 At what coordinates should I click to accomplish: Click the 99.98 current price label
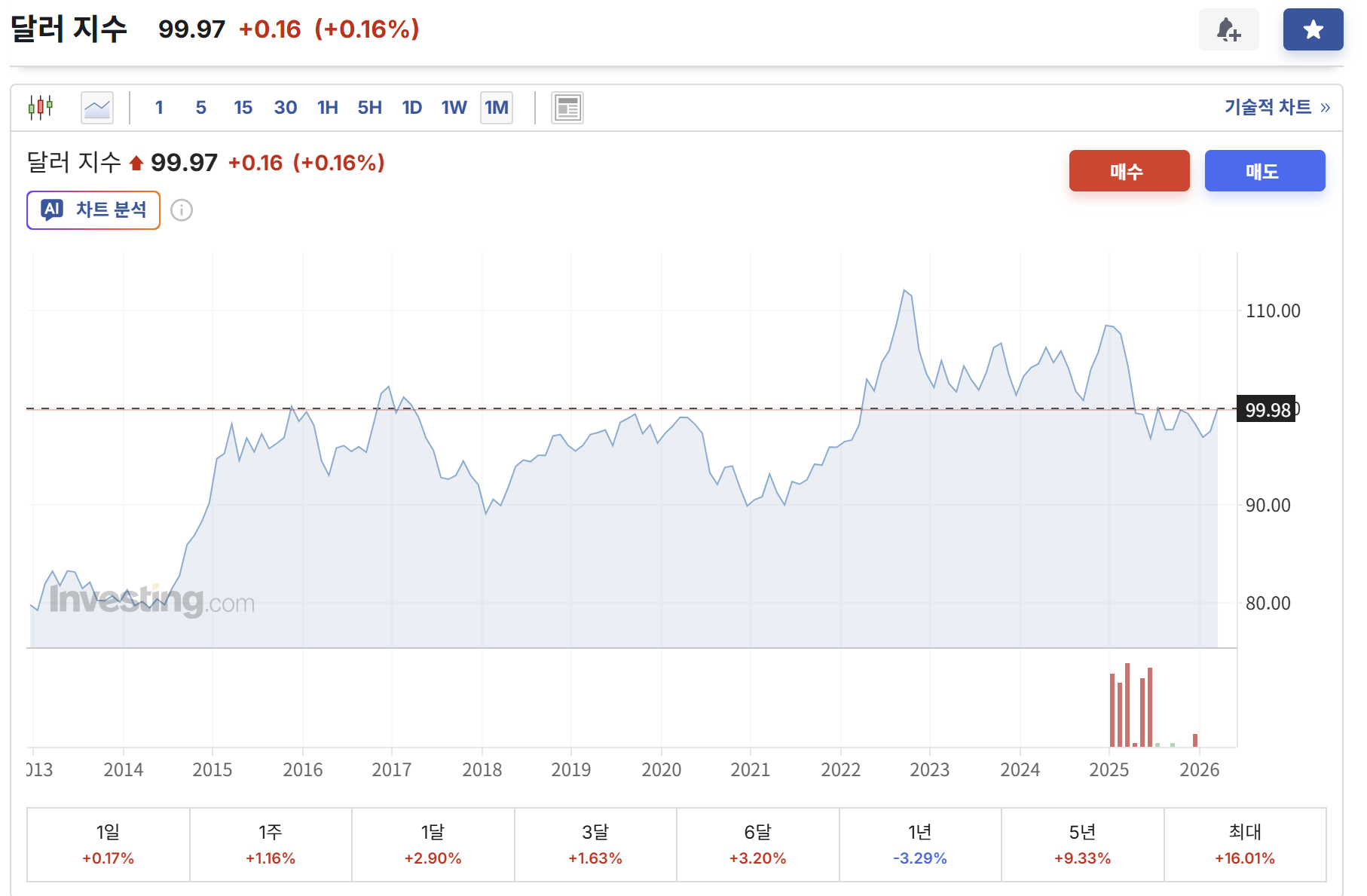tap(1267, 409)
